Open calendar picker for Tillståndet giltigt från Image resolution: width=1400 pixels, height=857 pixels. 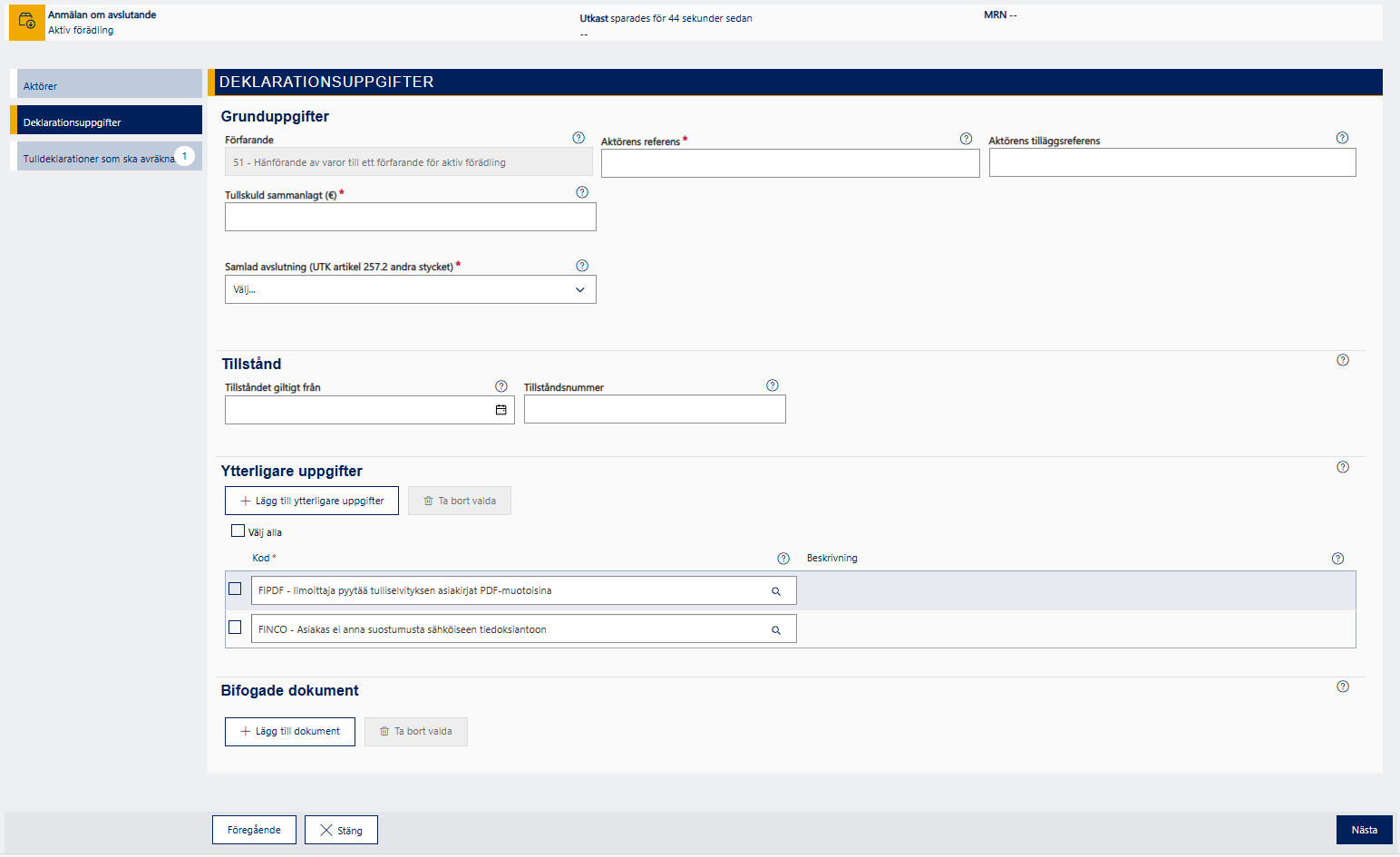[x=501, y=410]
